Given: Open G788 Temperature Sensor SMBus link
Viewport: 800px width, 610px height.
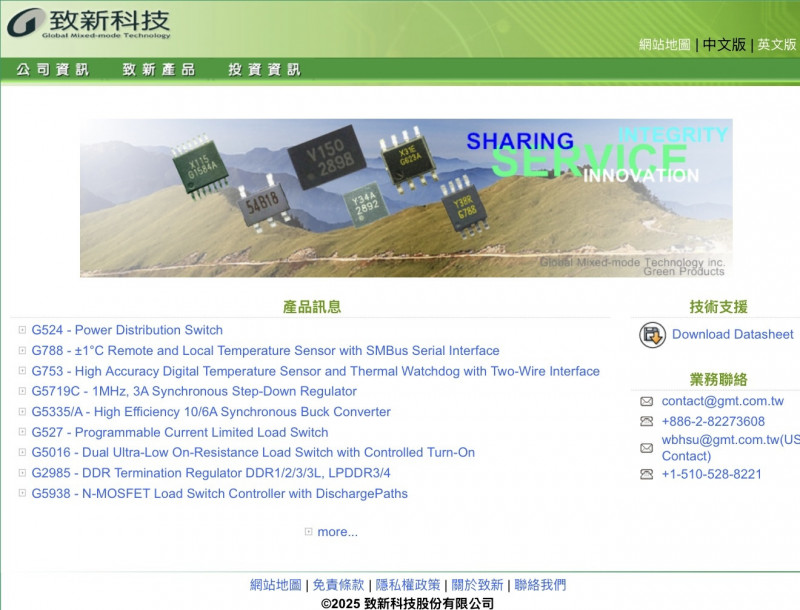Looking at the screenshot, I should (265, 350).
